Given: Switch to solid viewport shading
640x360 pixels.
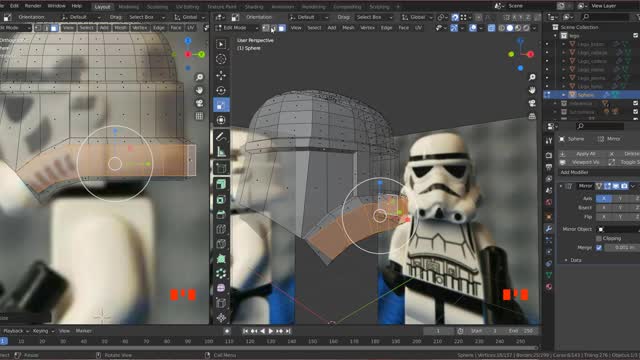Looking at the screenshot, I should 510,28.
